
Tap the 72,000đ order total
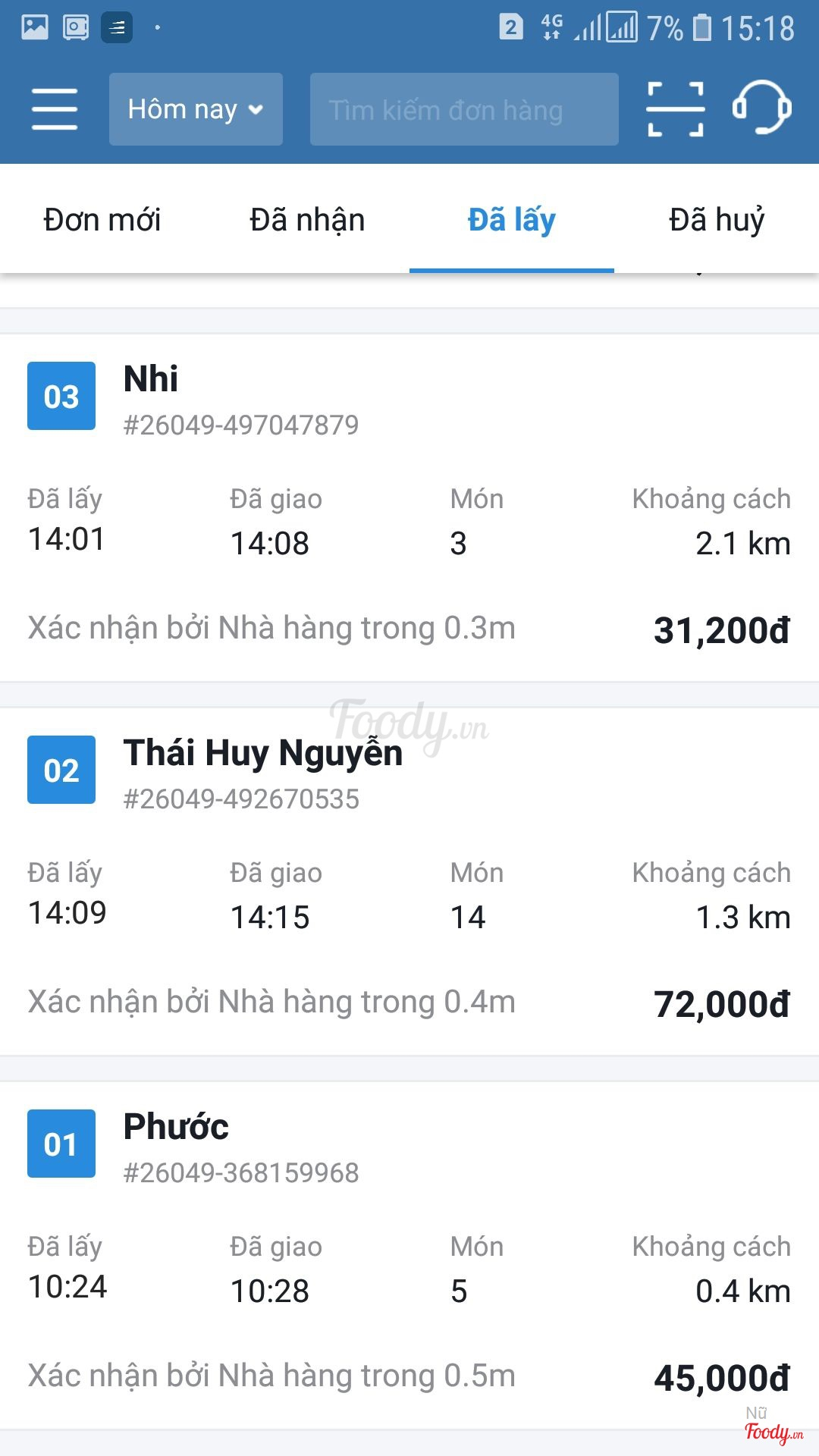(x=721, y=1004)
